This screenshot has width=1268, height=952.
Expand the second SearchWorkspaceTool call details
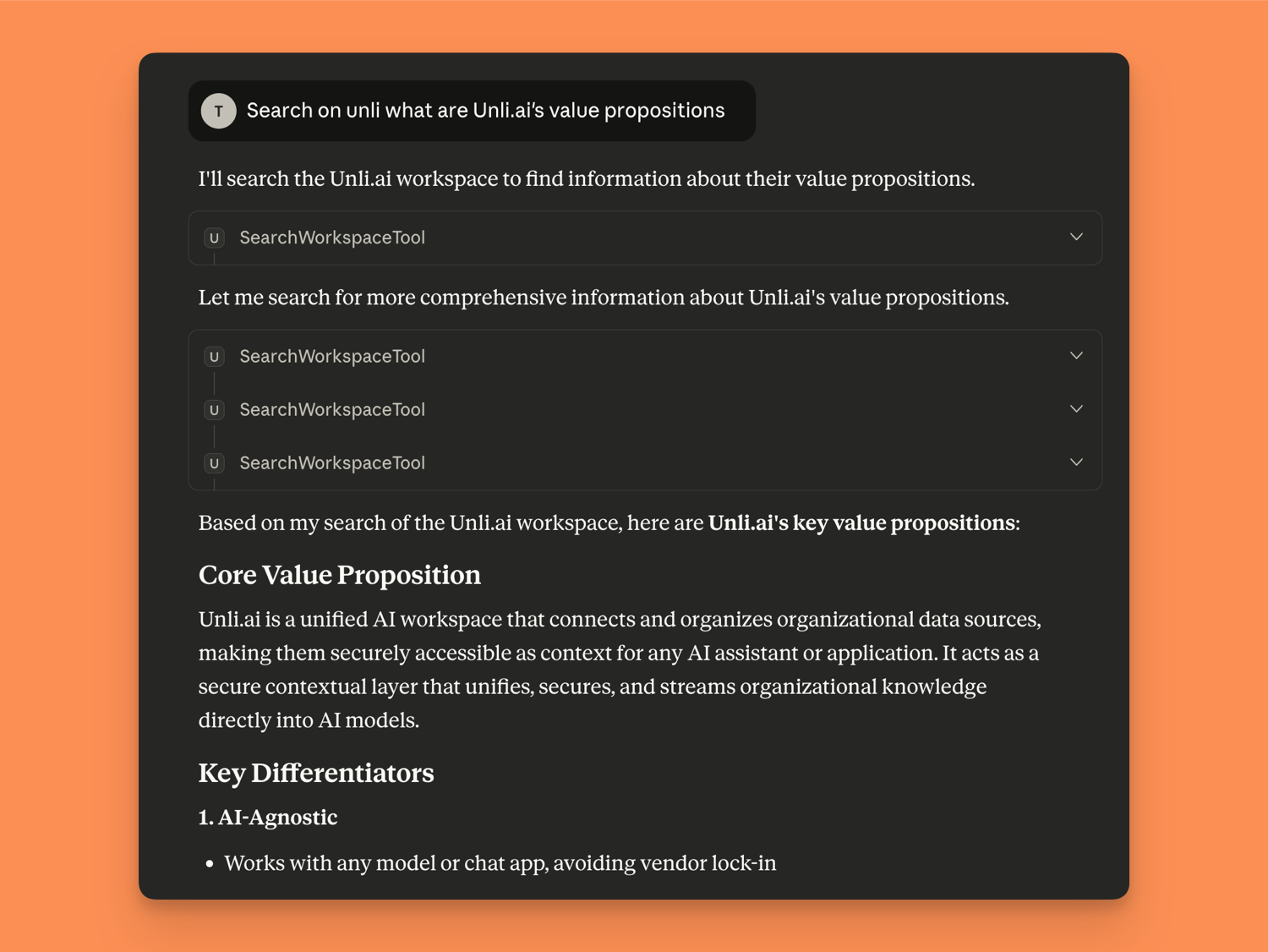coord(1076,356)
